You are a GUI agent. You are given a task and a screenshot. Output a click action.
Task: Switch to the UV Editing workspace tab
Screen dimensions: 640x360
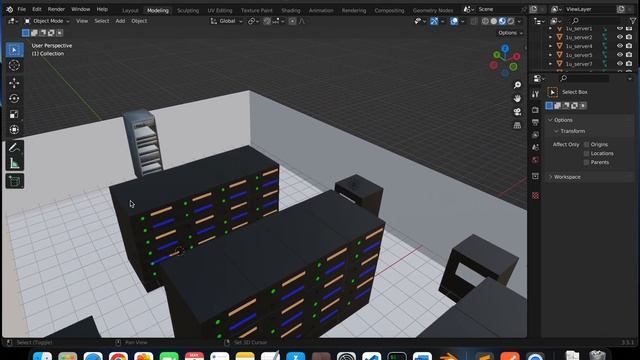tap(220, 10)
